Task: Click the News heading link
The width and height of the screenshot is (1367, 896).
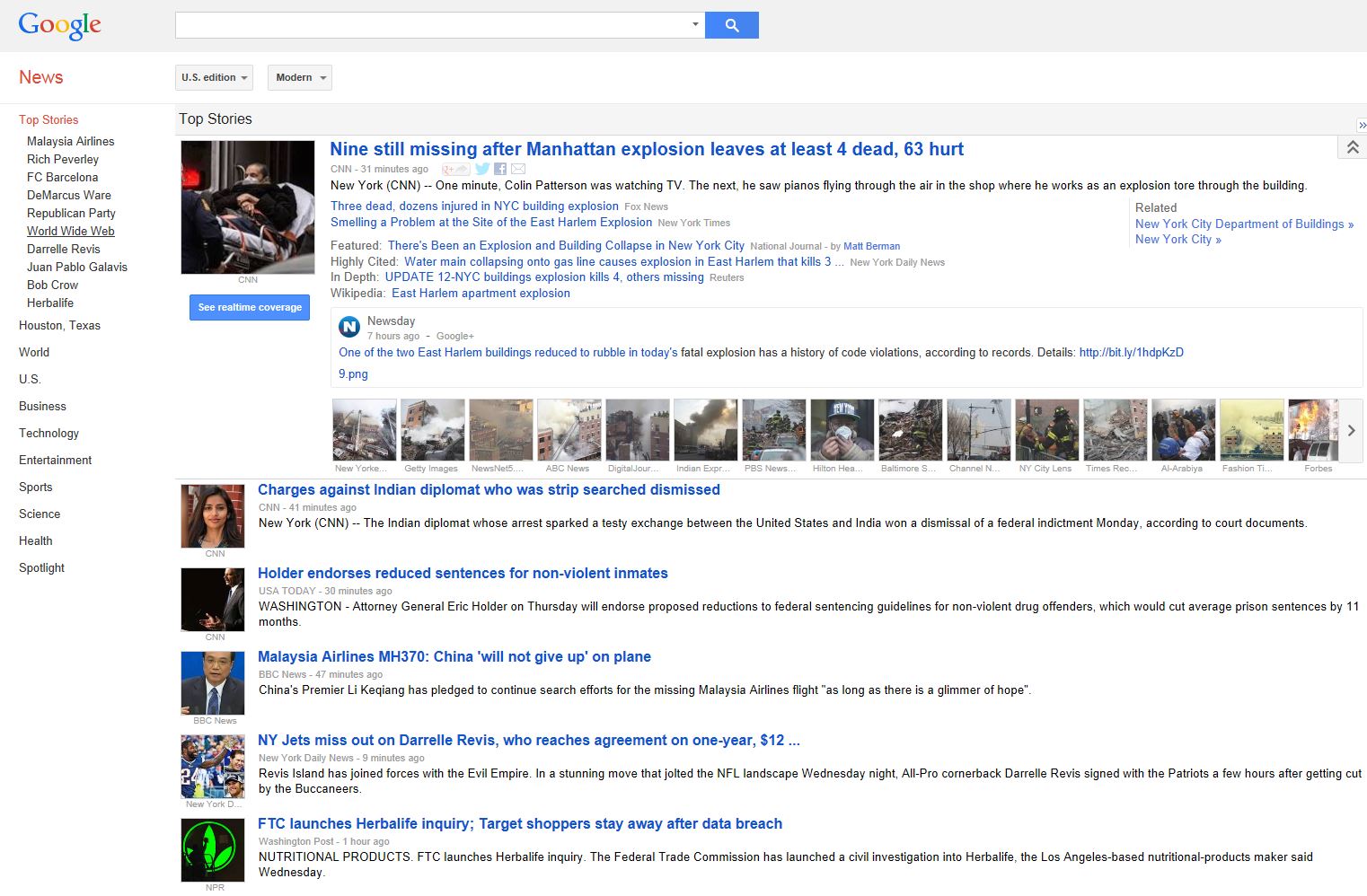Action: point(41,77)
